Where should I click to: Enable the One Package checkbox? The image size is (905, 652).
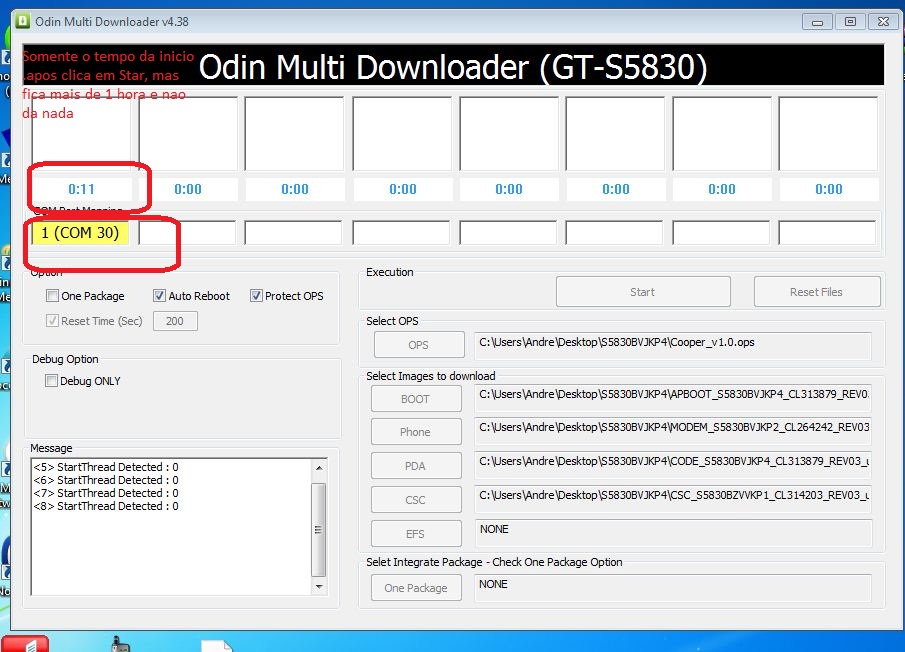tap(53, 296)
